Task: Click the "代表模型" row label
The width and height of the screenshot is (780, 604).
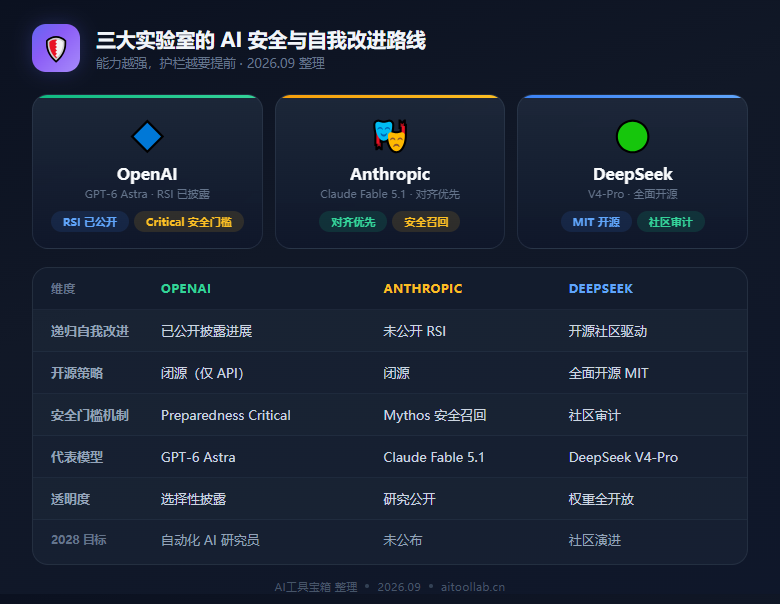Action: (x=77, y=457)
